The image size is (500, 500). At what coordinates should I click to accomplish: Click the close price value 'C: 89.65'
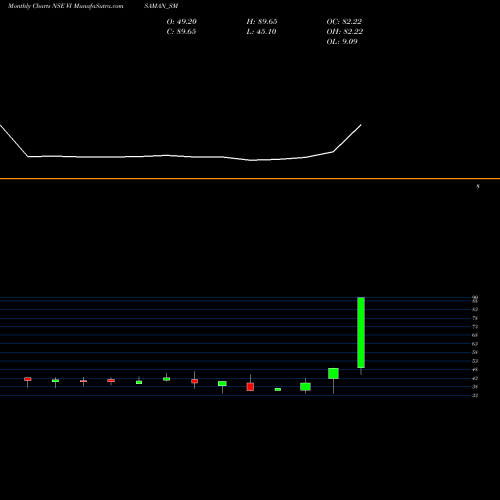click(x=181, y=32)
